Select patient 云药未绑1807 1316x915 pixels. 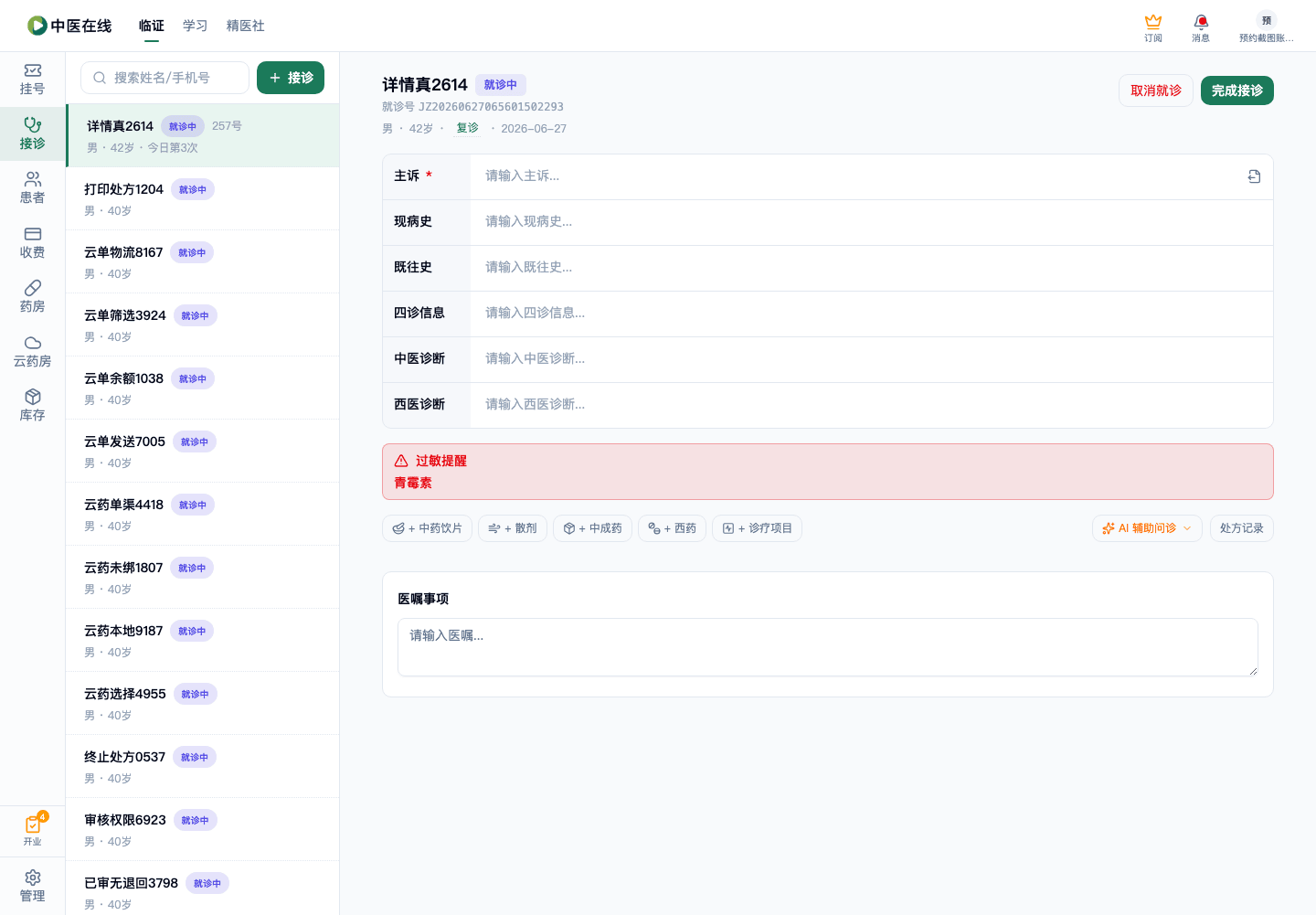coord(203,577)
